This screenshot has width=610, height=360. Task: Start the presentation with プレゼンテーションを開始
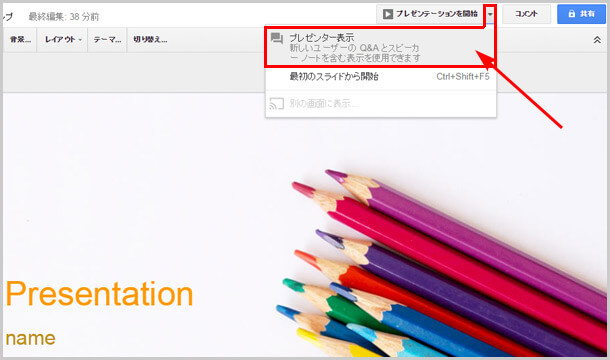[431, 14]
